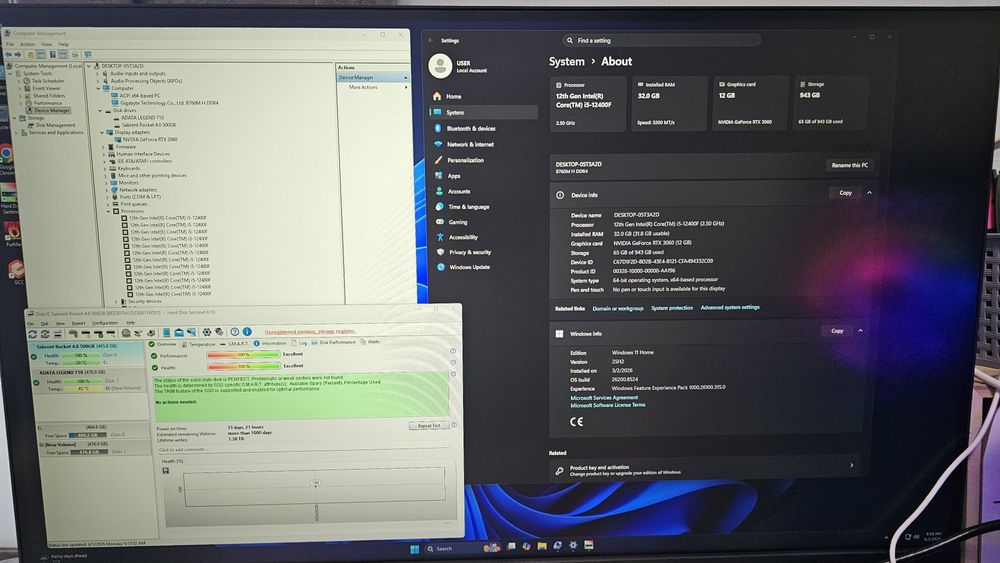Click the save graph floppy icon under Health (%)
This screenshot has width=1000, height=563.
coord(166,471)
